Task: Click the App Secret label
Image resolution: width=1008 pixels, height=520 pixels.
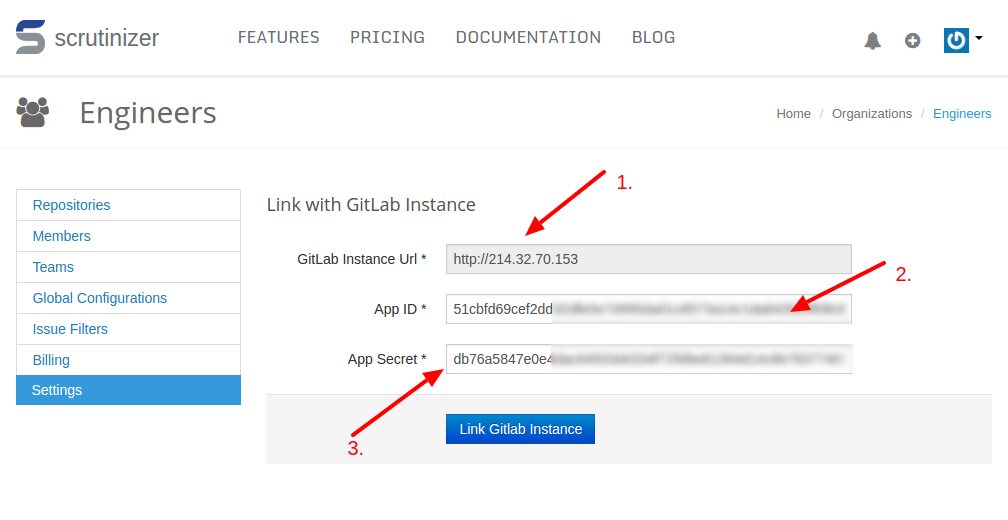Action: click(387, 359)
